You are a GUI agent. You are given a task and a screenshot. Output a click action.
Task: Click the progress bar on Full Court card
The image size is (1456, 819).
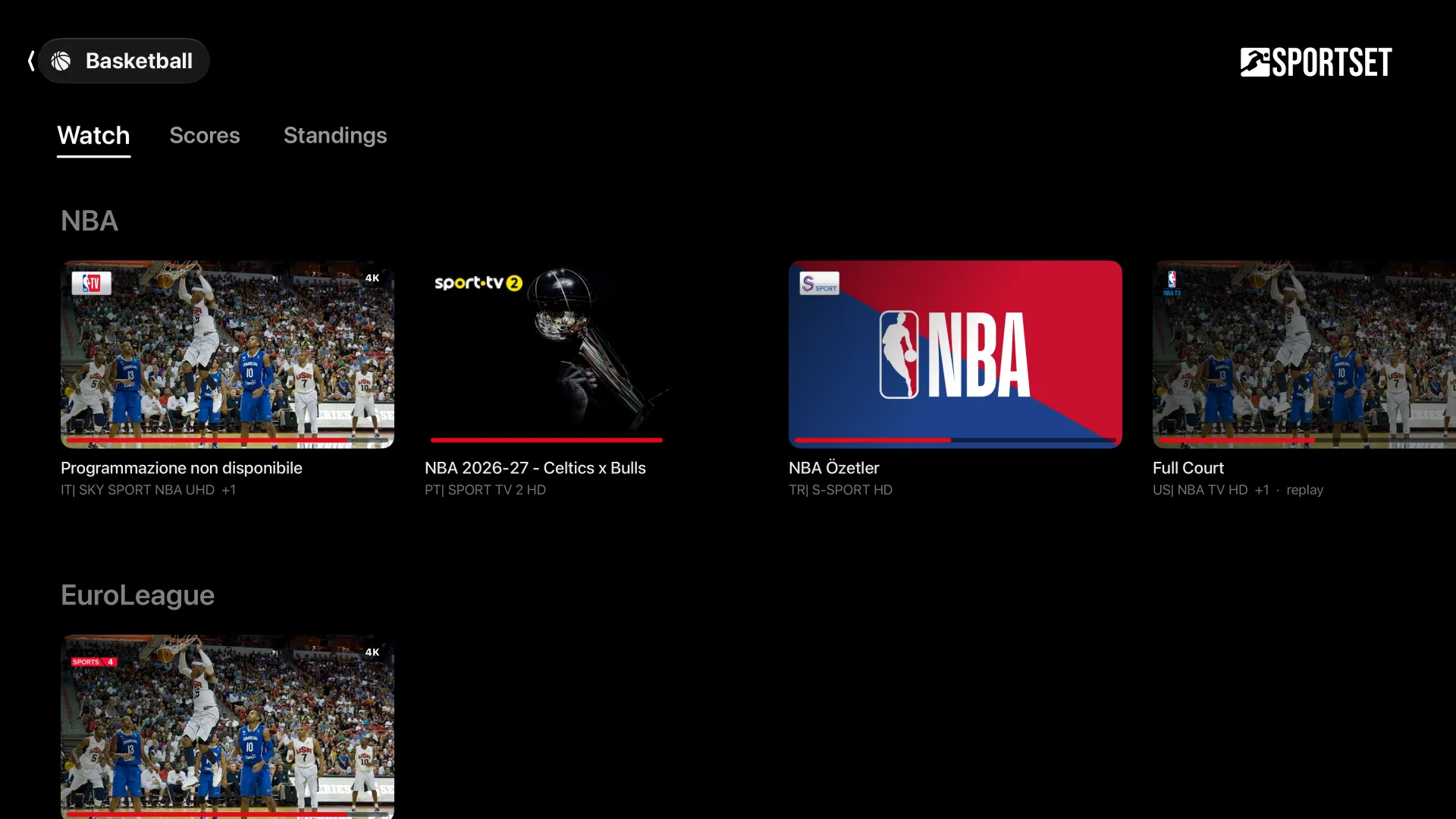click(1307, 440)
